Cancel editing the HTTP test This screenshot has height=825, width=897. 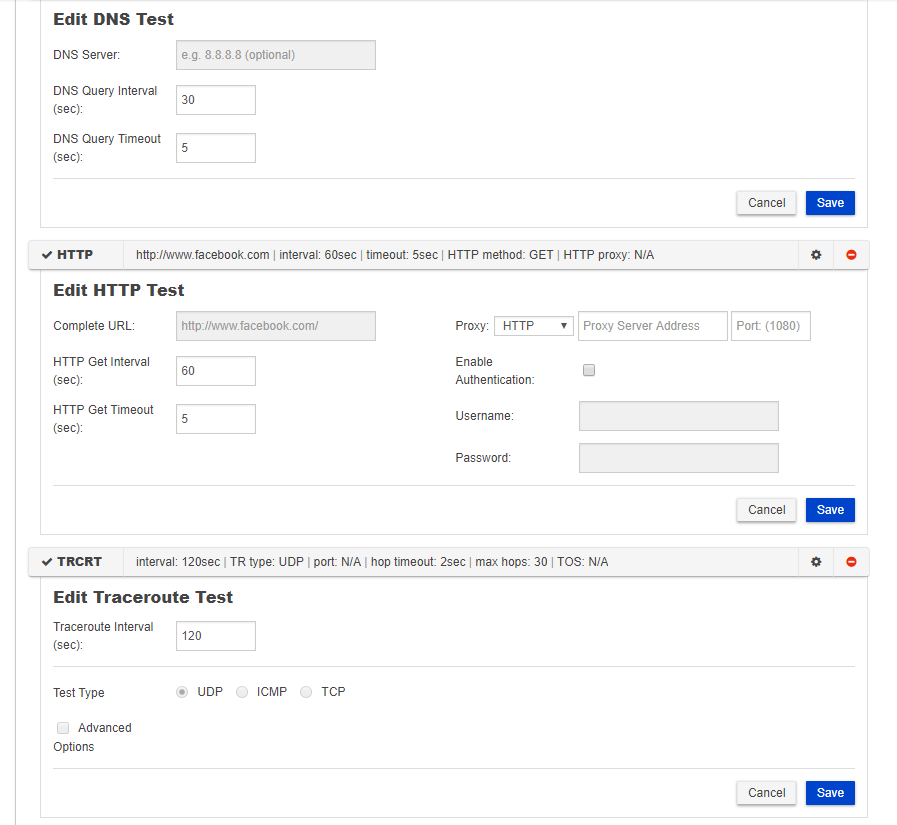[766, 510]
